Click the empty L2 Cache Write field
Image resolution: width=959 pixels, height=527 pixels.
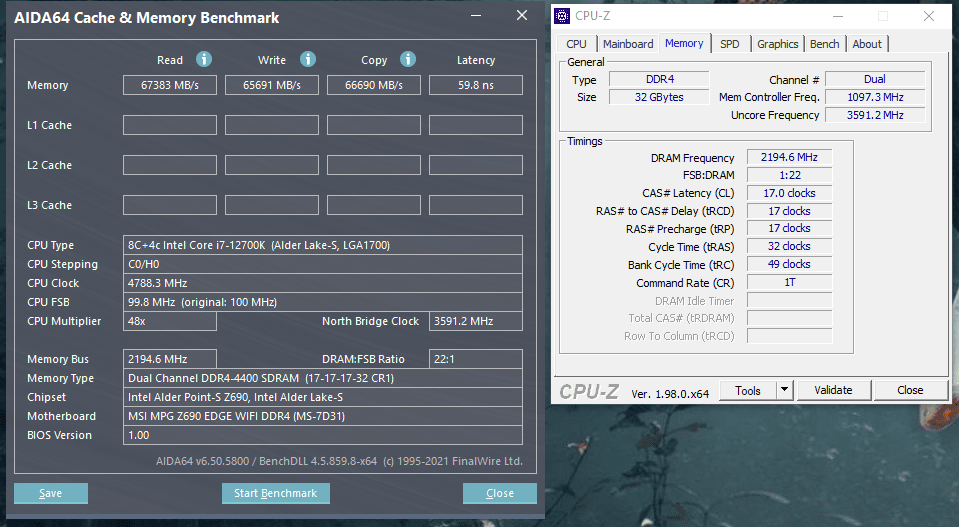coord(272,165)
